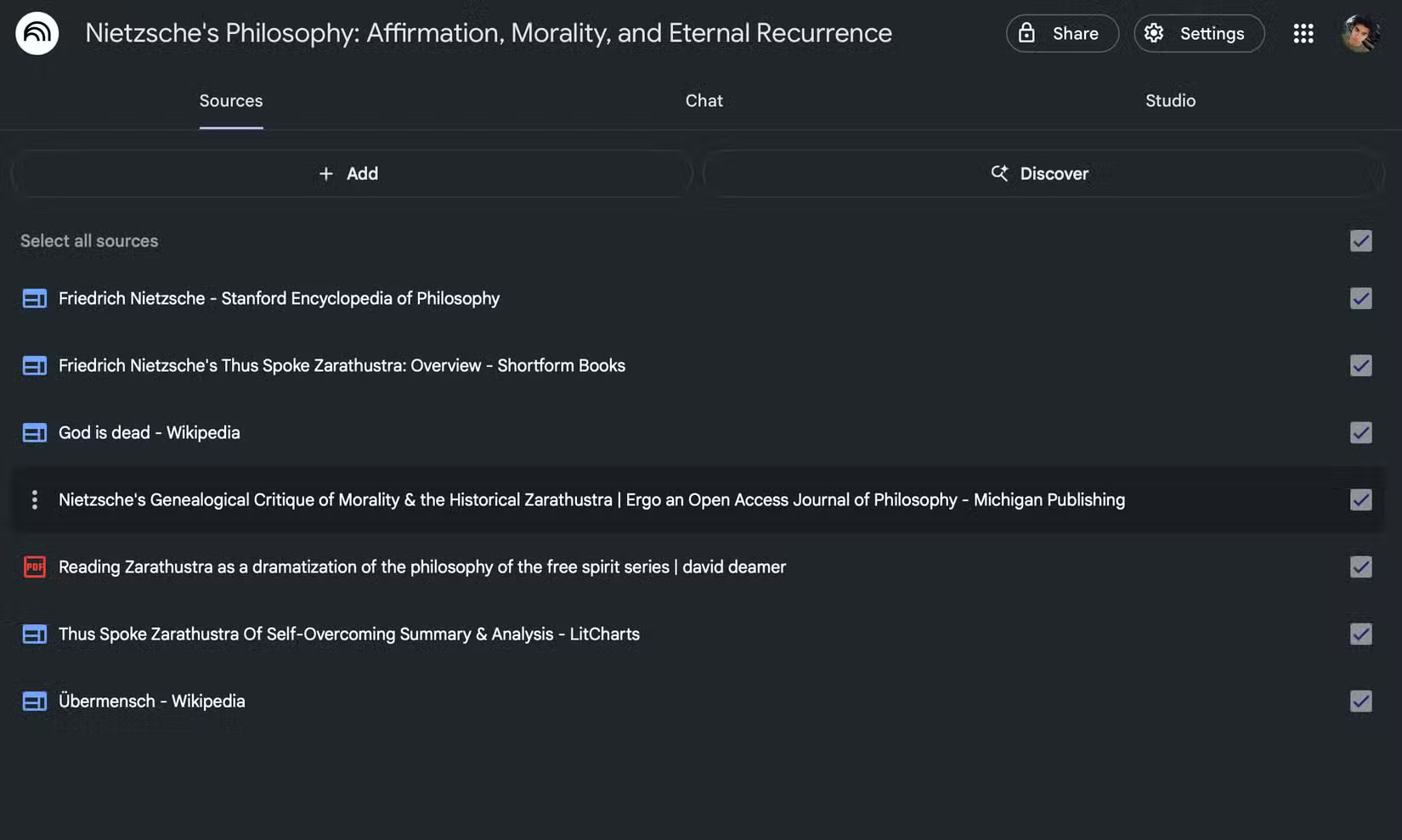1402x840 pixels.
Task: Click the notebook title to rename it
Action: 489,33
